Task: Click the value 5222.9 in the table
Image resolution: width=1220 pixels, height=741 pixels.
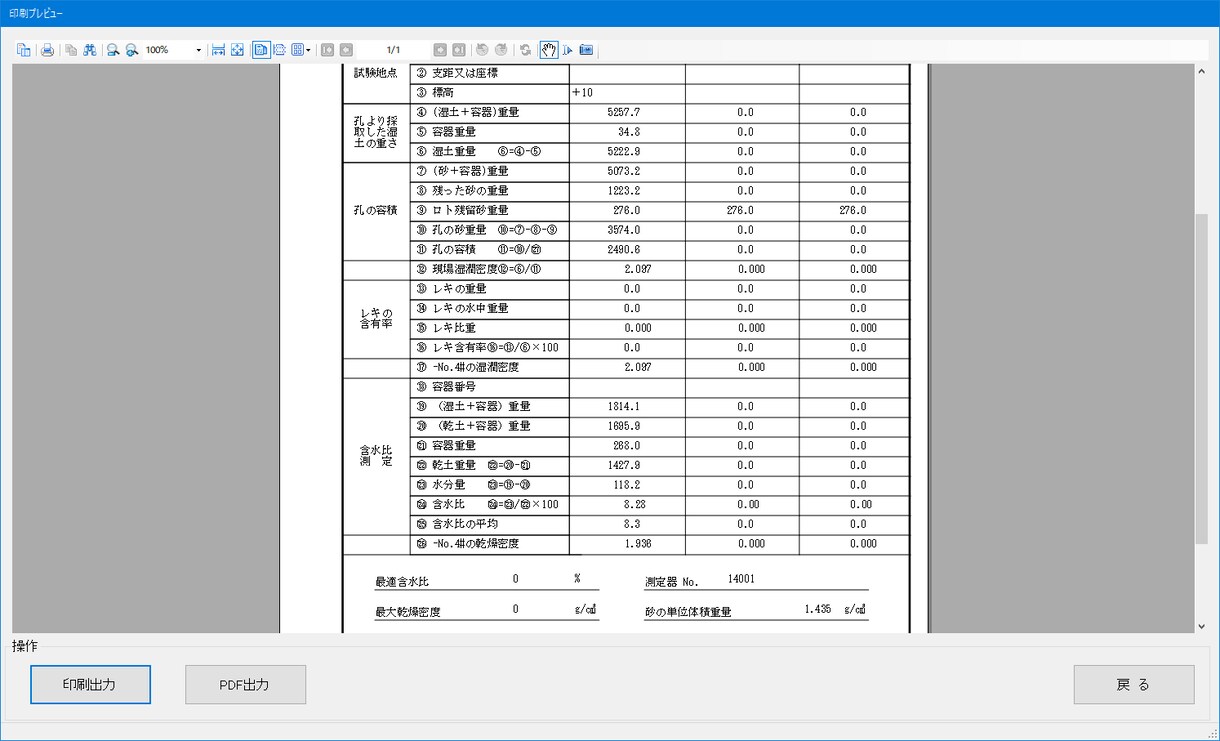Action: click(x=623, y=152)
